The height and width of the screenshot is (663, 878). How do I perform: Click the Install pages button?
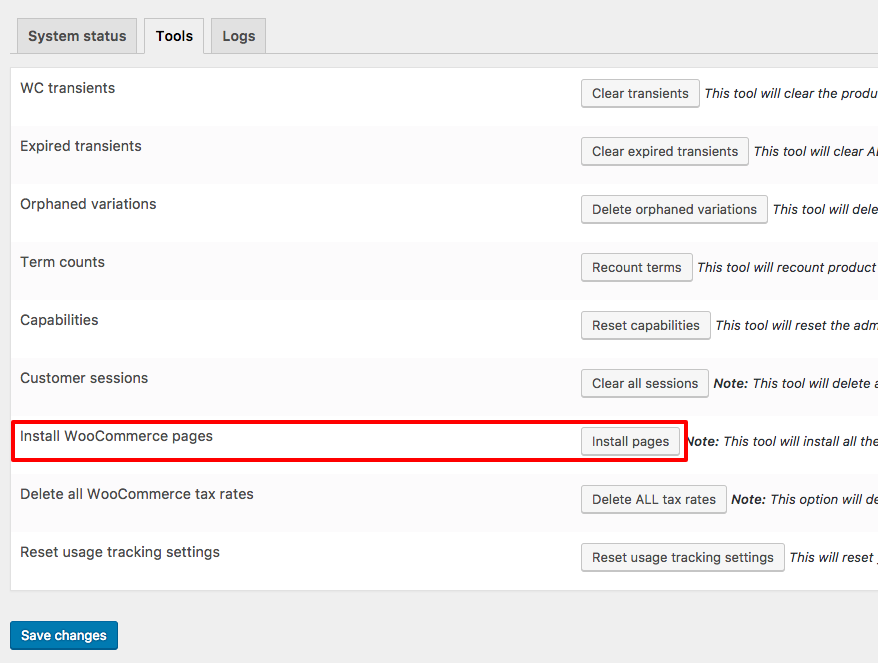(630, 441)
